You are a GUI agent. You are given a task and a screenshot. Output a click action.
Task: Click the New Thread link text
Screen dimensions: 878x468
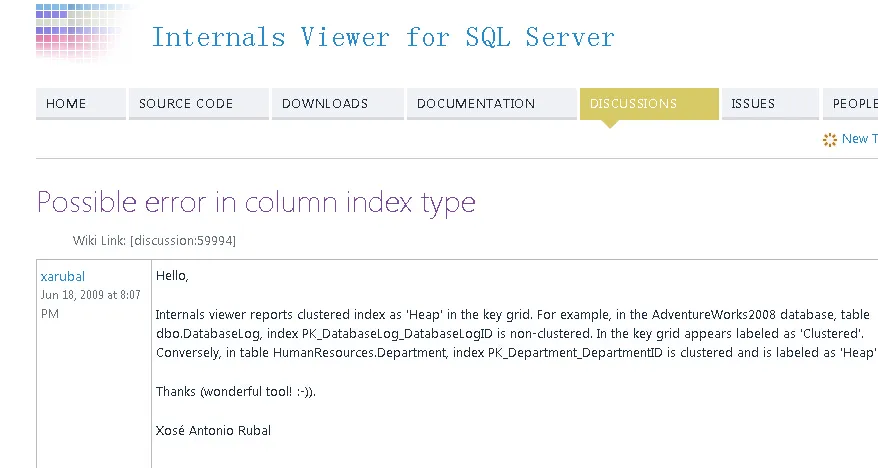click(860, 139)
